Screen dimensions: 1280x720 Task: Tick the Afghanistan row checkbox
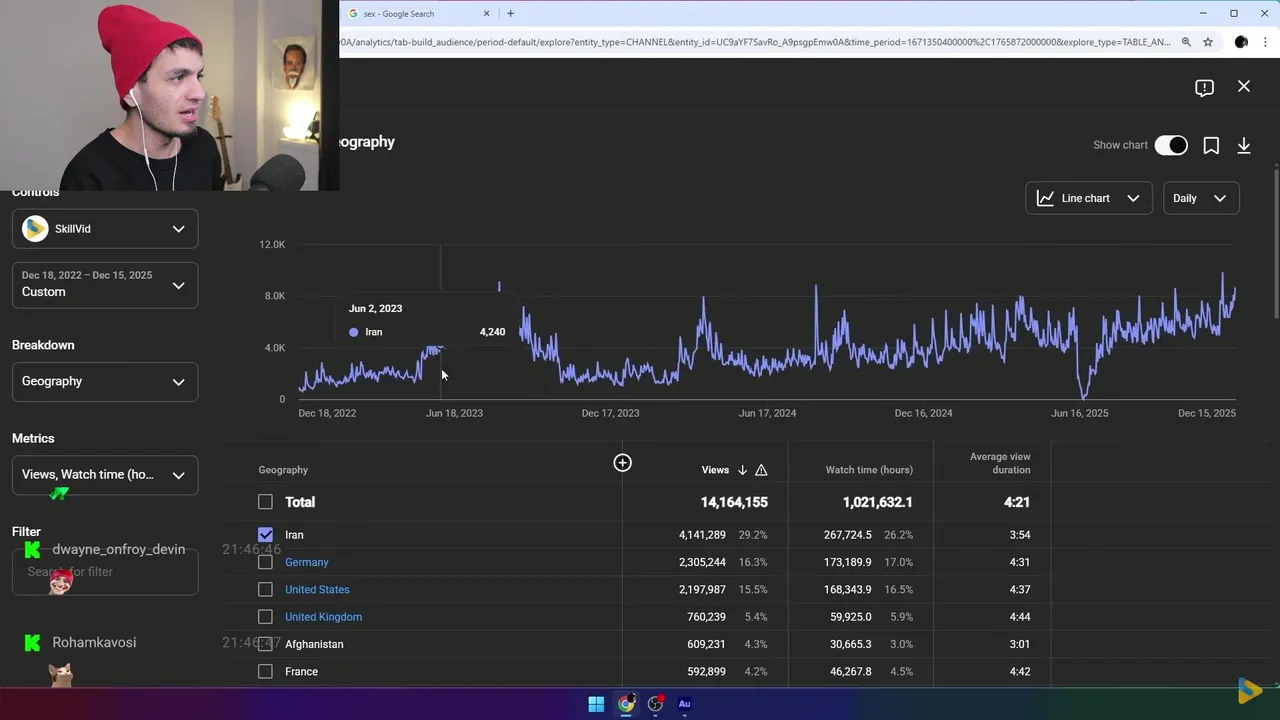[x=265, y=644]
